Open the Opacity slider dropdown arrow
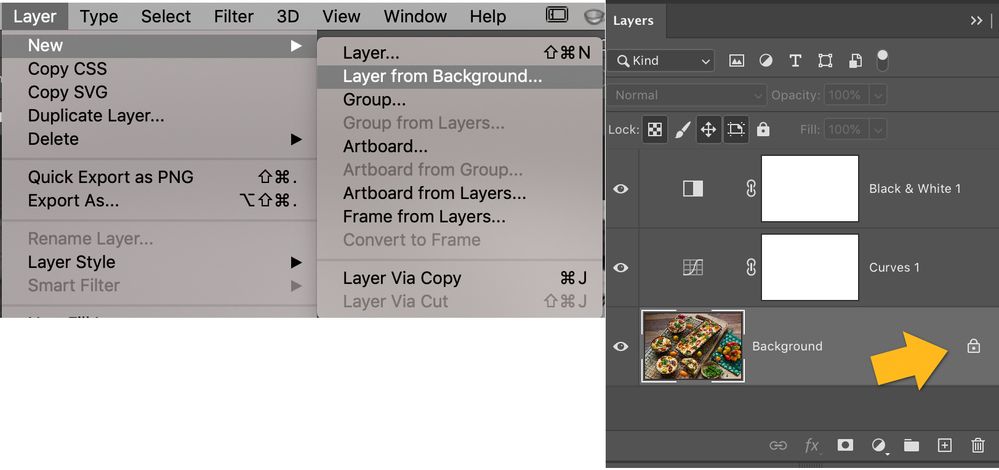Screen dimensions: 999x470 (879, 96)
